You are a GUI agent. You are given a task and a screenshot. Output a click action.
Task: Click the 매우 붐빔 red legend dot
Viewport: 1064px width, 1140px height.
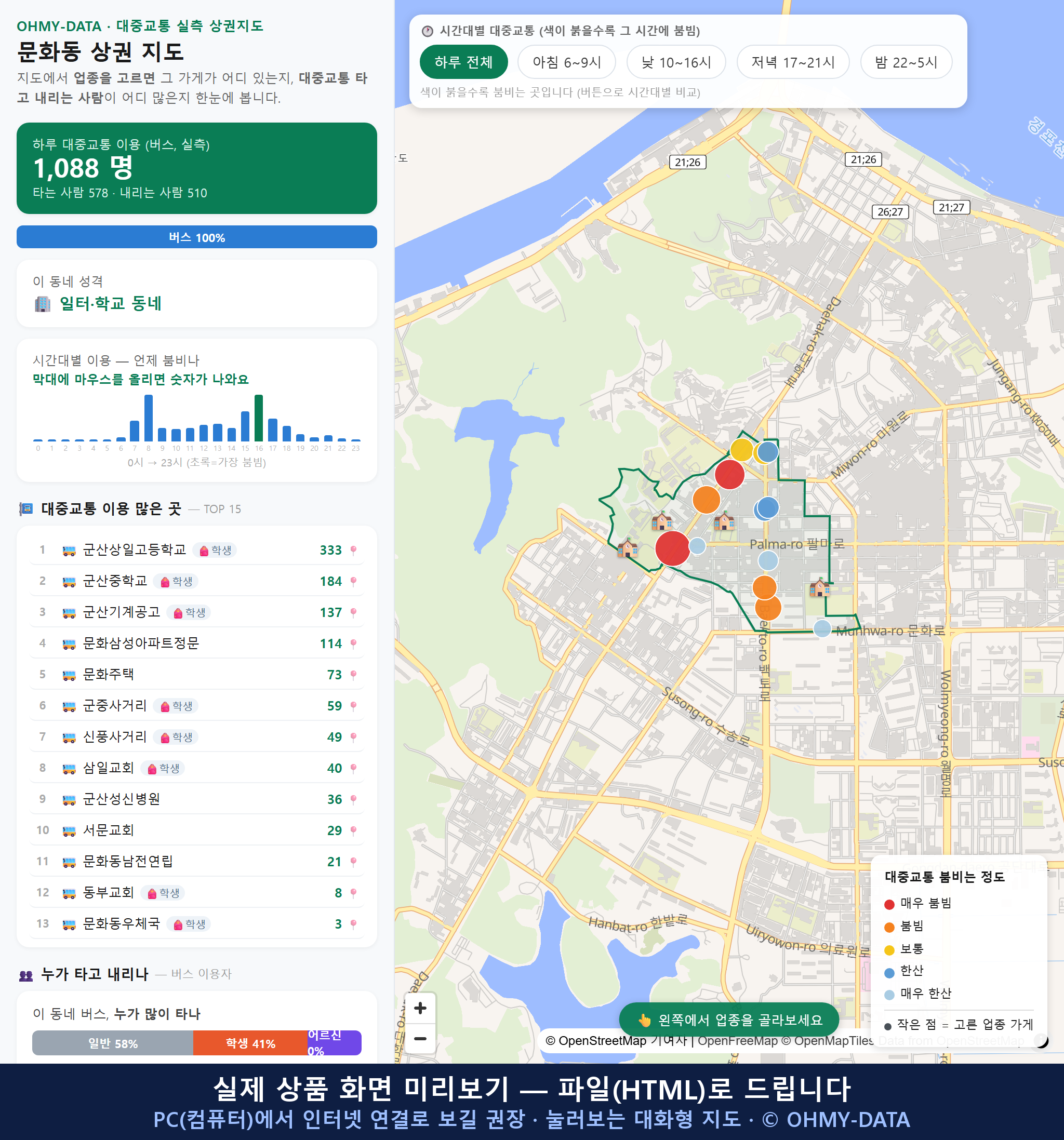[889, 904]
